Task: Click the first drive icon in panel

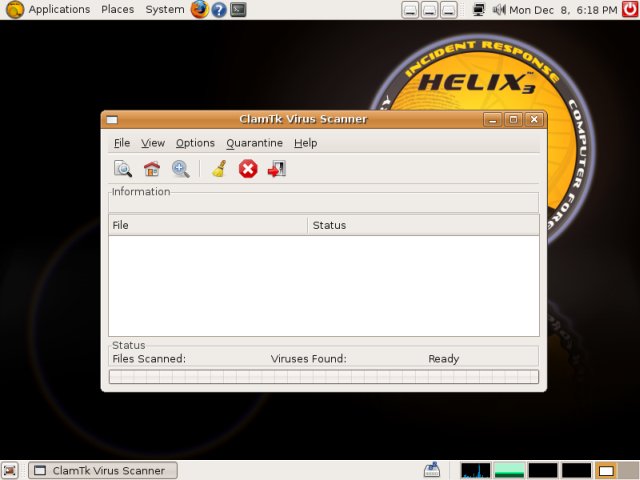Action: [410, 10]
